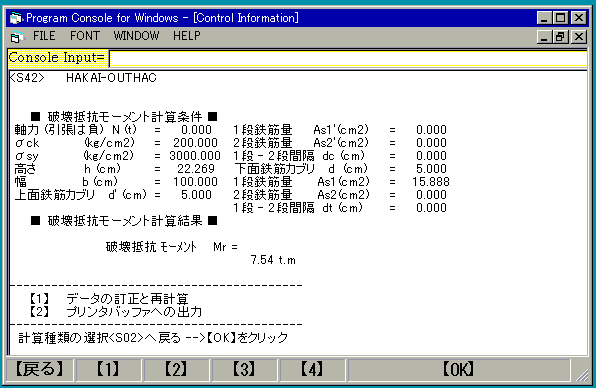Click the 【1】 bottom bar button
Screen dimensions: 596x388
pos(108,369)
